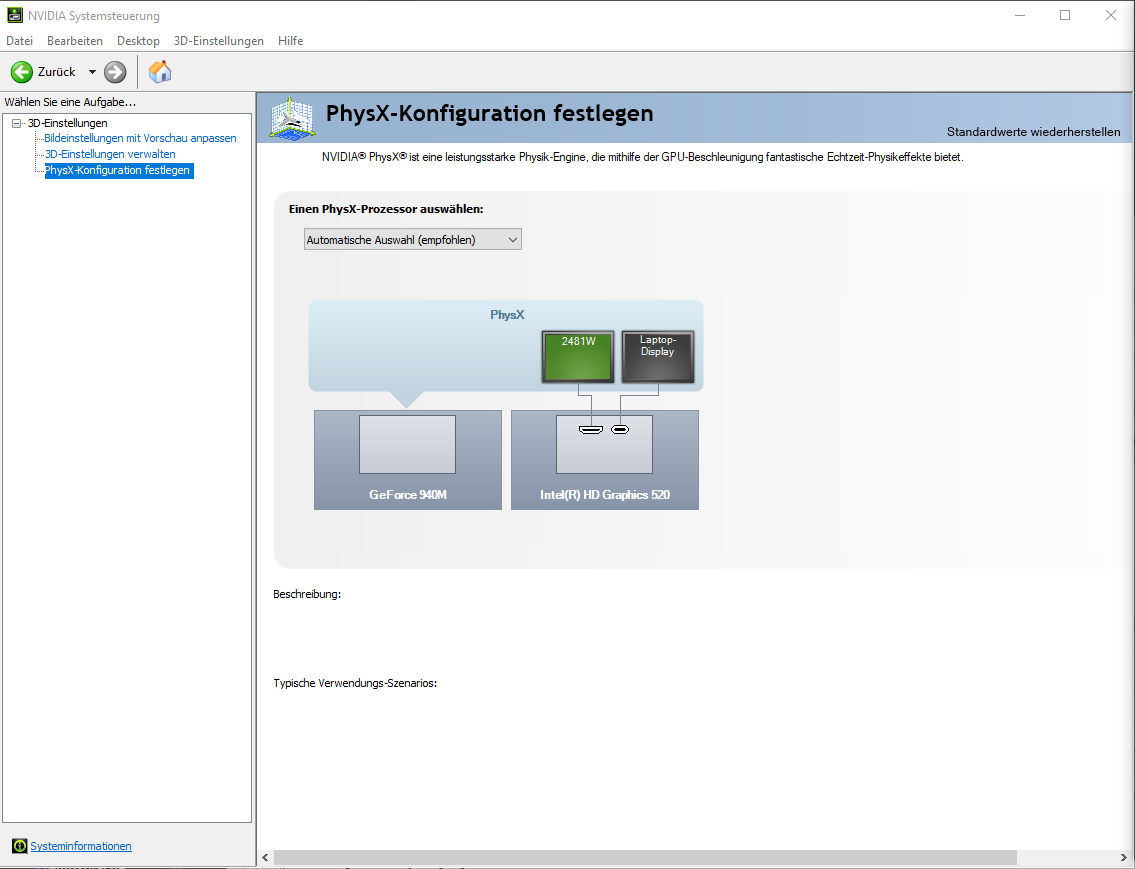1135x869 pixels.
Task: Open the Datei menu
Action: pyautogui.click(x=19, y=41)
